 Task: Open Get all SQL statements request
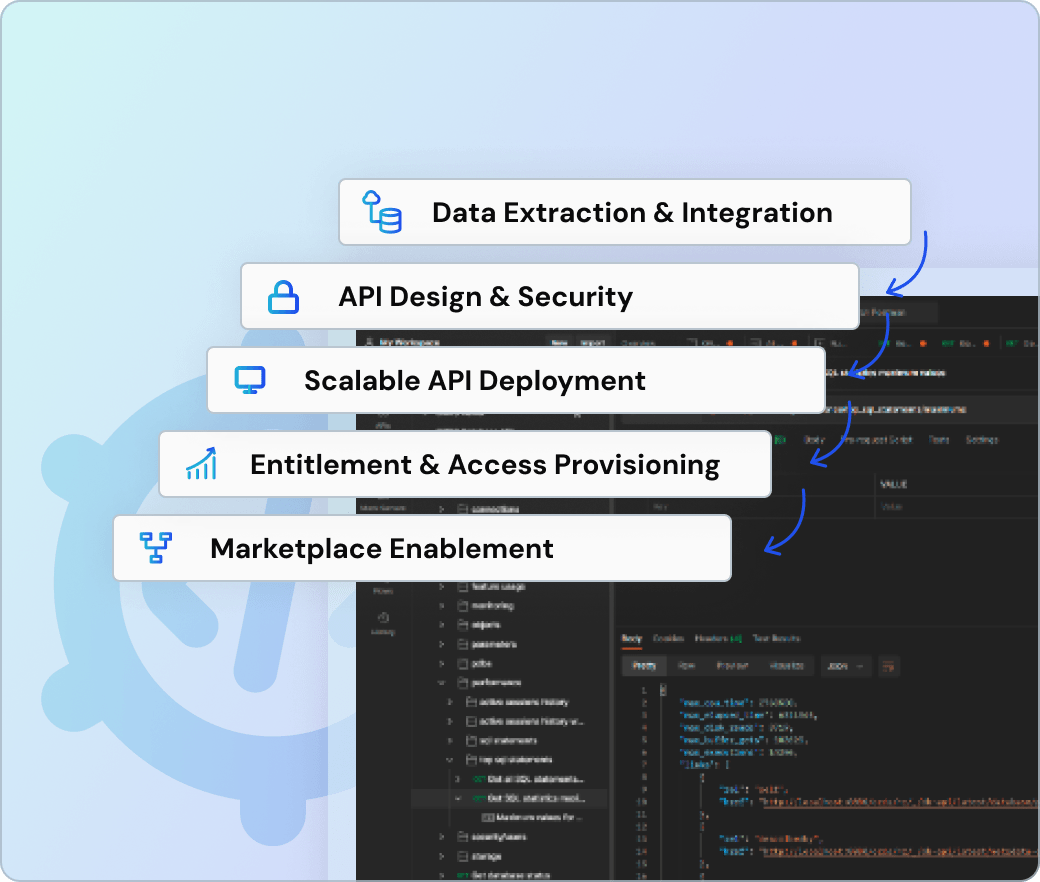529,779
